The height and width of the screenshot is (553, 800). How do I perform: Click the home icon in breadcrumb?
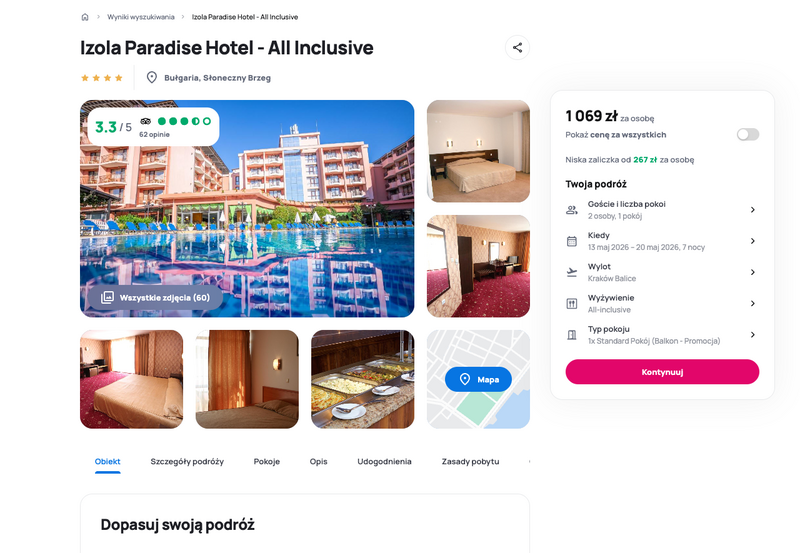tap(85, 17)
